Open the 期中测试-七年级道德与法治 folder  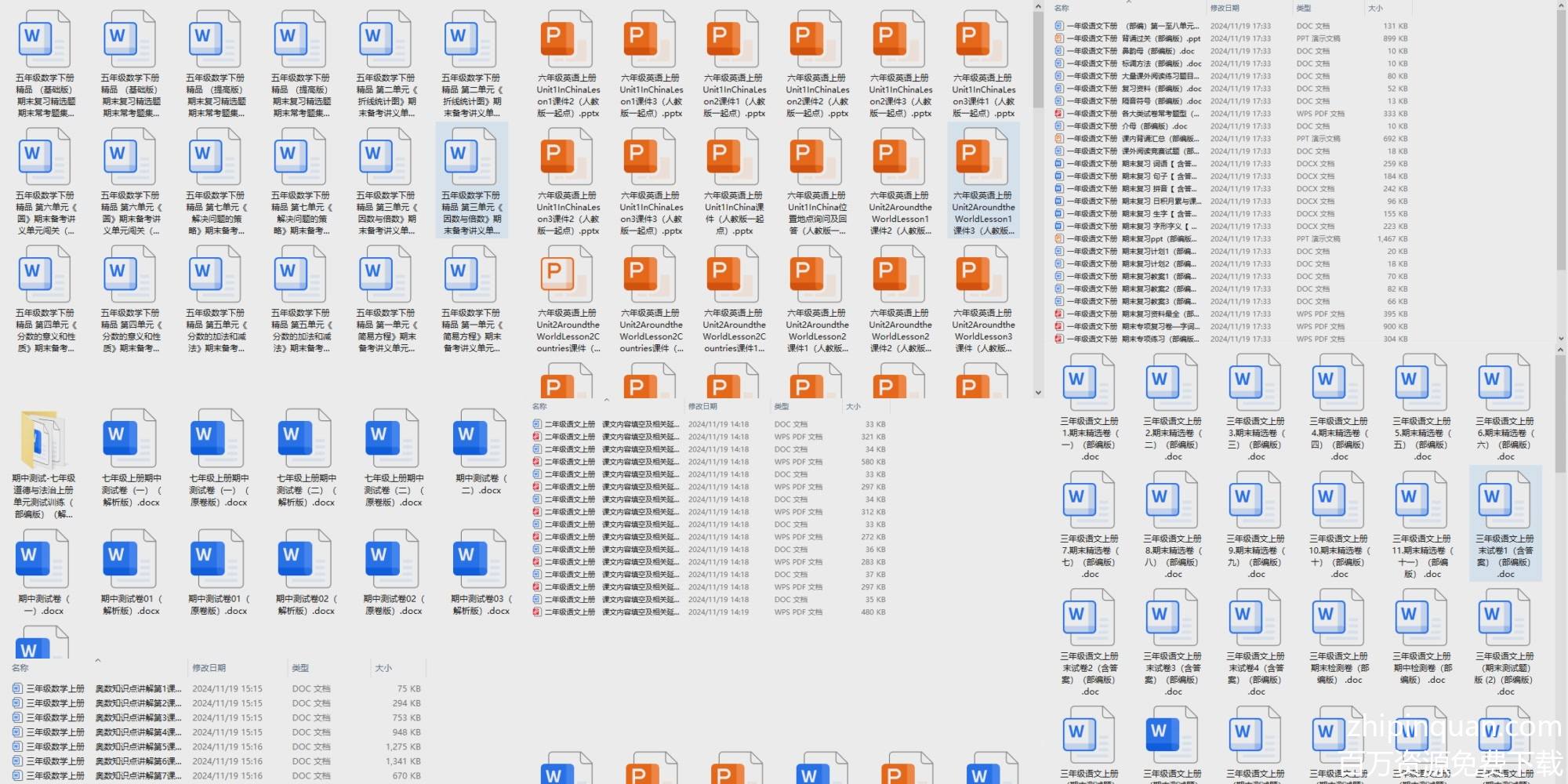coord(43,441)
